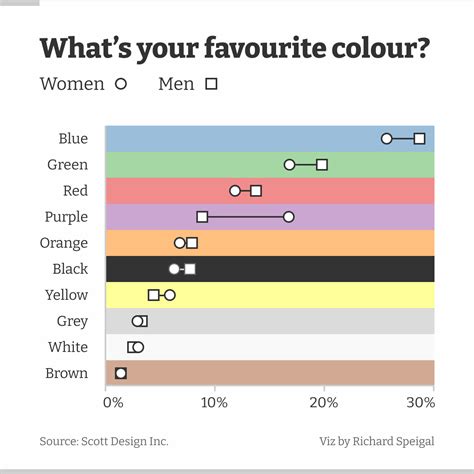
Task: Click the Men square legend marker
Action: pyautogui.click(x=211, y=84)
